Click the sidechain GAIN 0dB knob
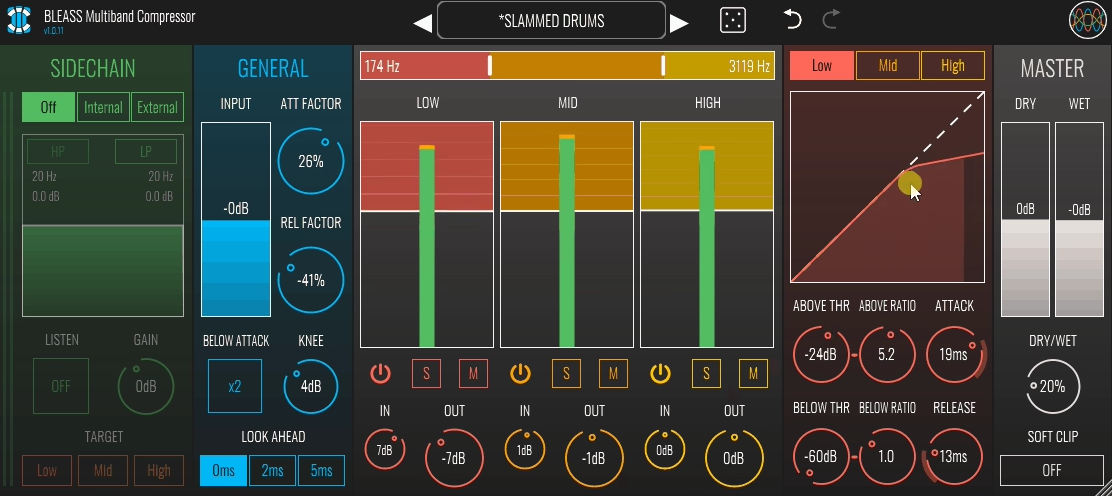The height and width of the screenshot is (496, 1112). click(x=146, y=387)
